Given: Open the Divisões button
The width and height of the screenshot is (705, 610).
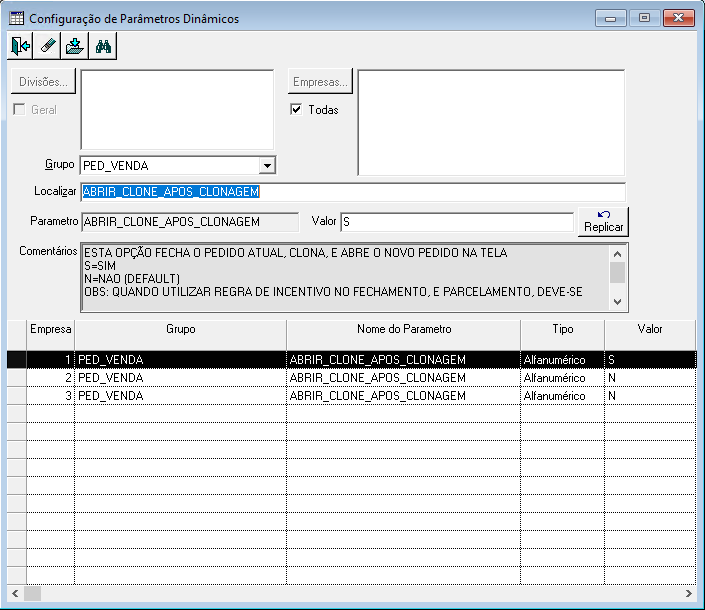Looking at the screenshot, I should [43, 81].
